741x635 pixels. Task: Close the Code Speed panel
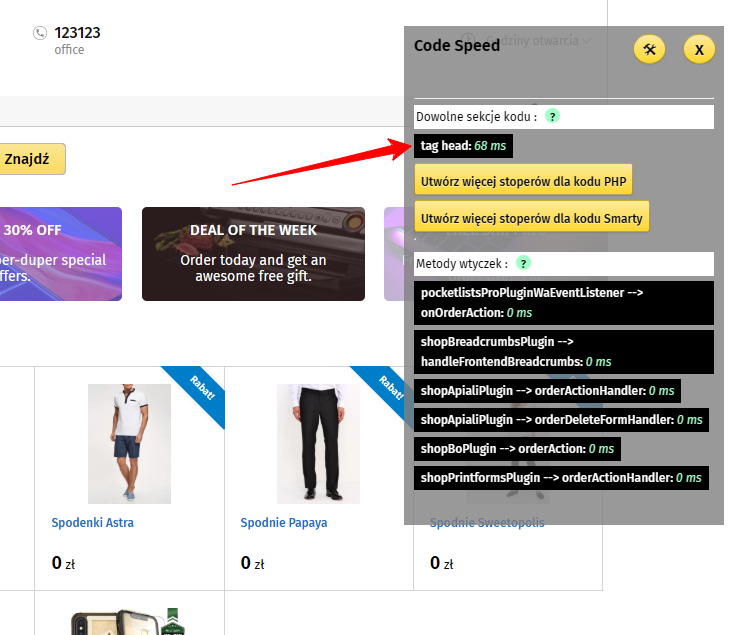pyautogui.click(x=699, y=49)
